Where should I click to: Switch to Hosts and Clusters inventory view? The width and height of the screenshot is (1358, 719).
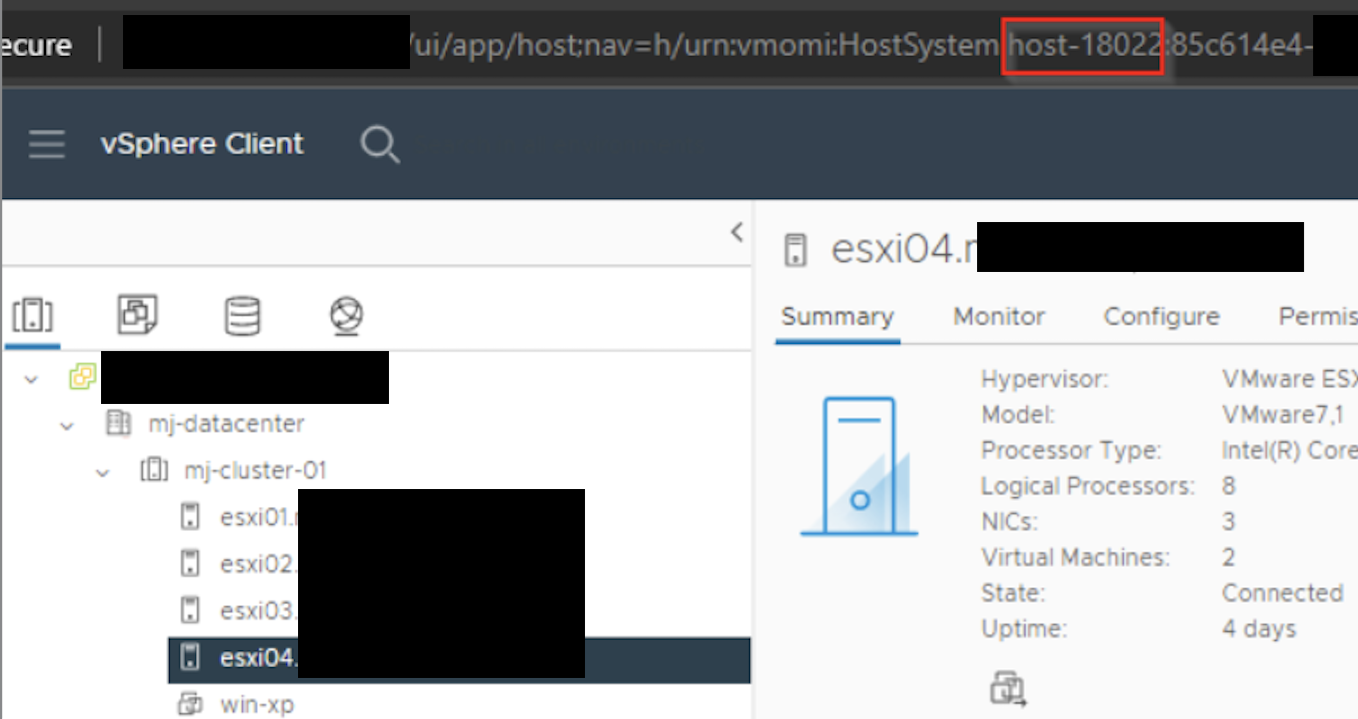pos(32,316)
